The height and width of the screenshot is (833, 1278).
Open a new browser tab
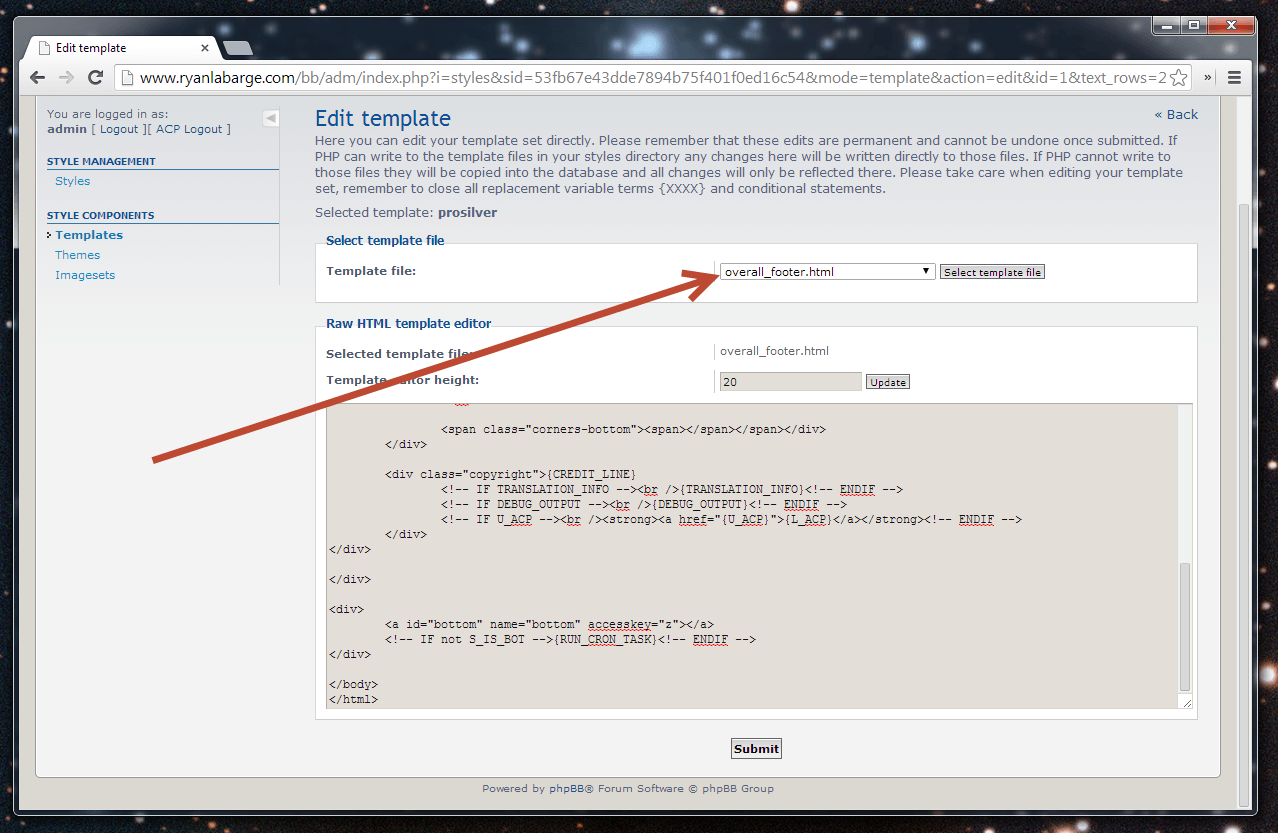[238, 48]
